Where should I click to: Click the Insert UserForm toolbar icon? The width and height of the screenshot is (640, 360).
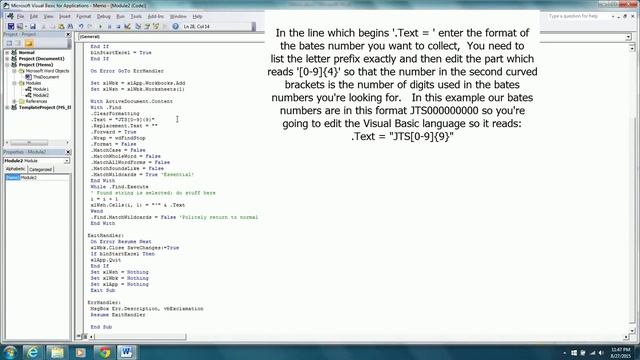(x=19, y=26)
